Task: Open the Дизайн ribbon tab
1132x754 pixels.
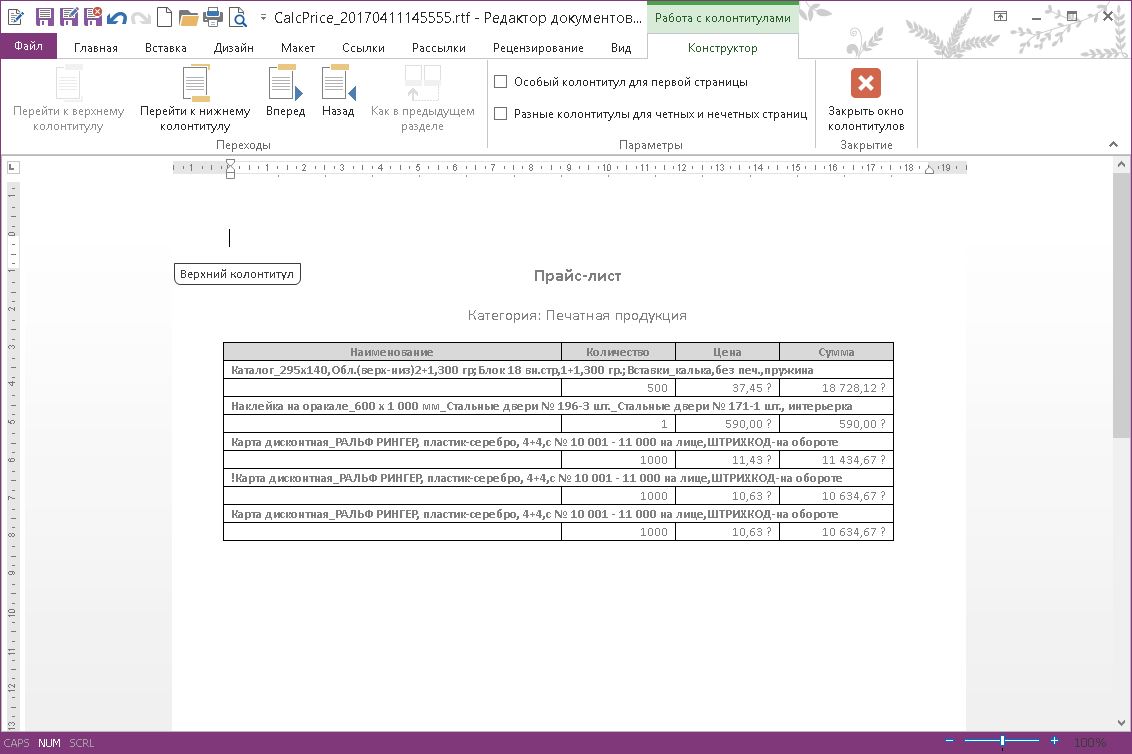Action: coord(233,48)
